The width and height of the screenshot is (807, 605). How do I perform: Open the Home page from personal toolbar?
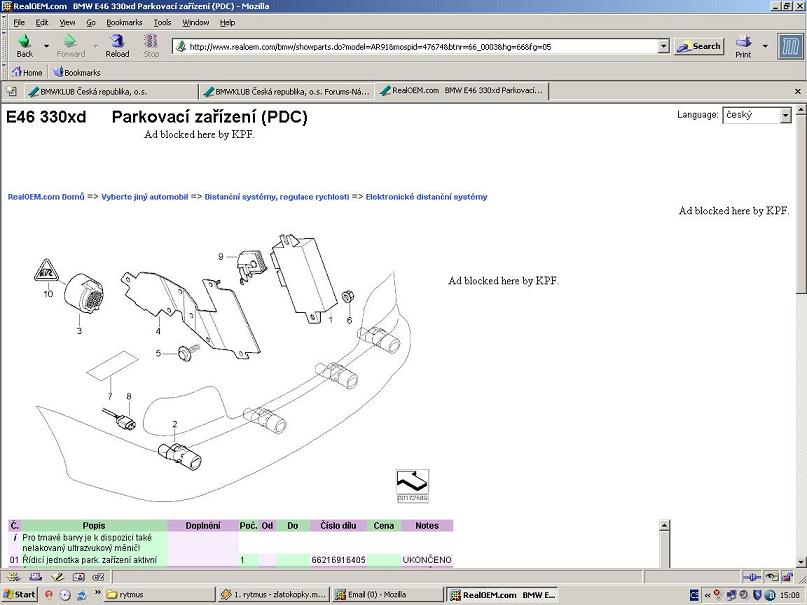(27, 73)
